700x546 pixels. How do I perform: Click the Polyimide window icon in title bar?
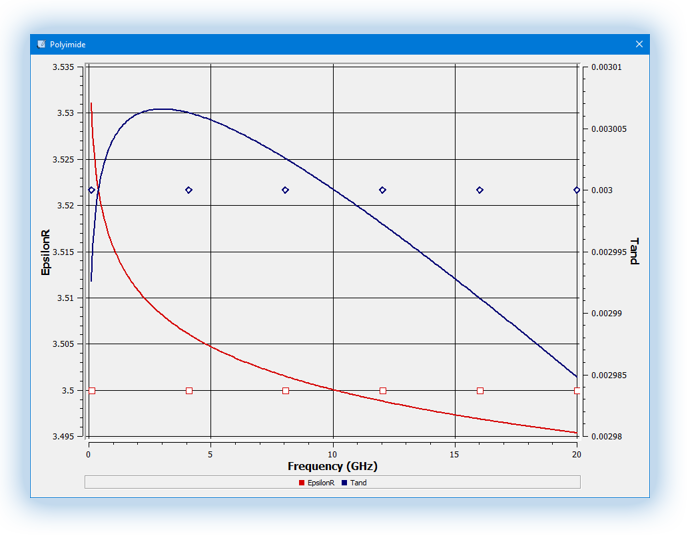coord(41,45)
